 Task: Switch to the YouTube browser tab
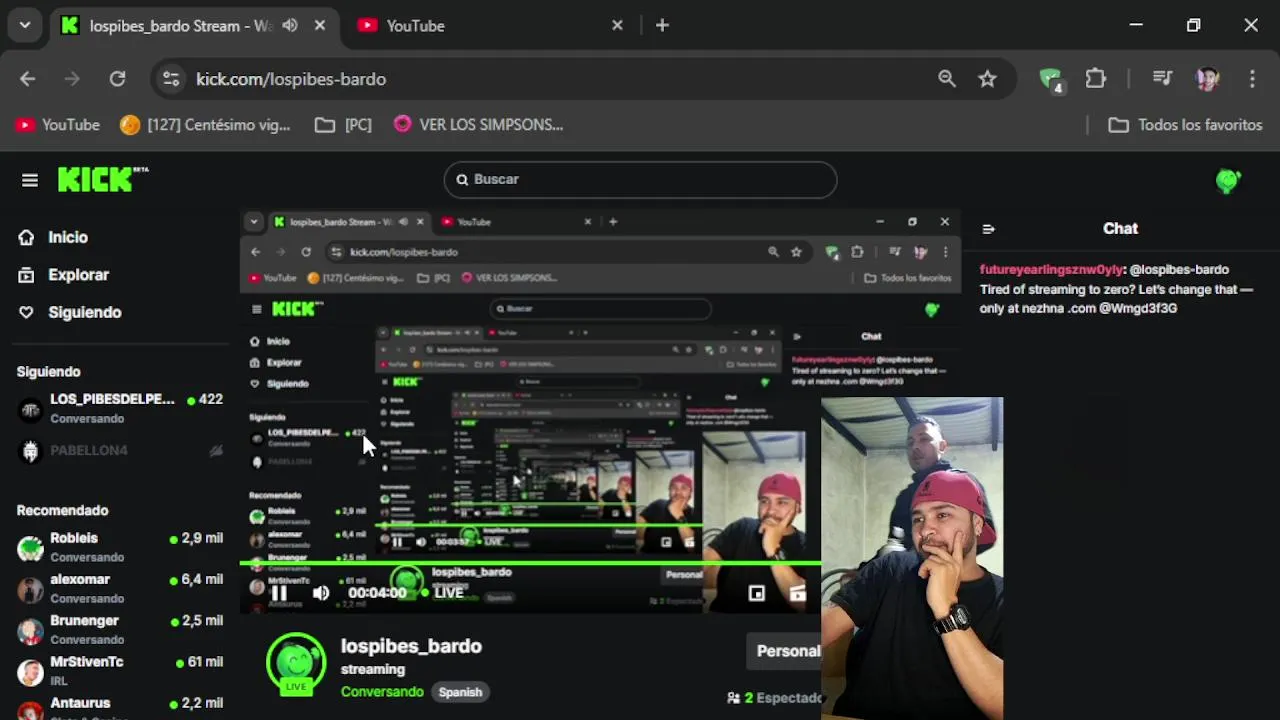490,26
